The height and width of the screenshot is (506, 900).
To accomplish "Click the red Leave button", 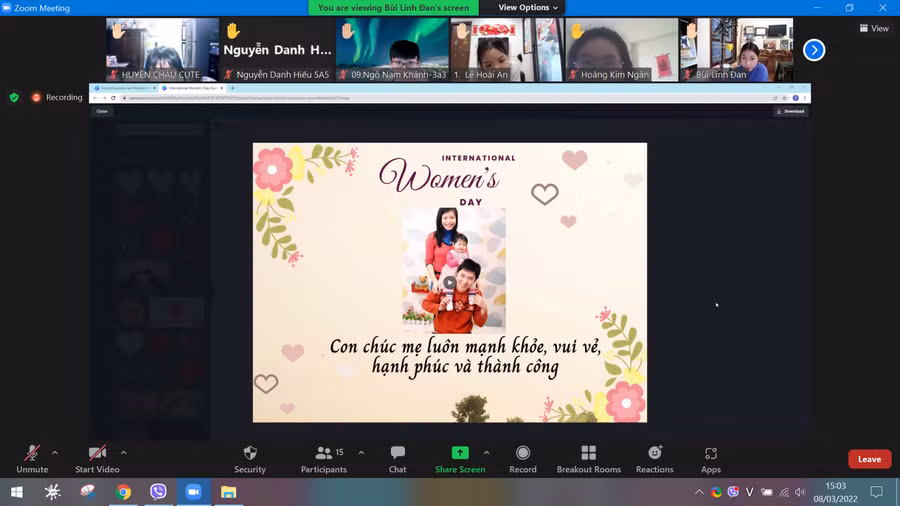I will pos(869,459).
